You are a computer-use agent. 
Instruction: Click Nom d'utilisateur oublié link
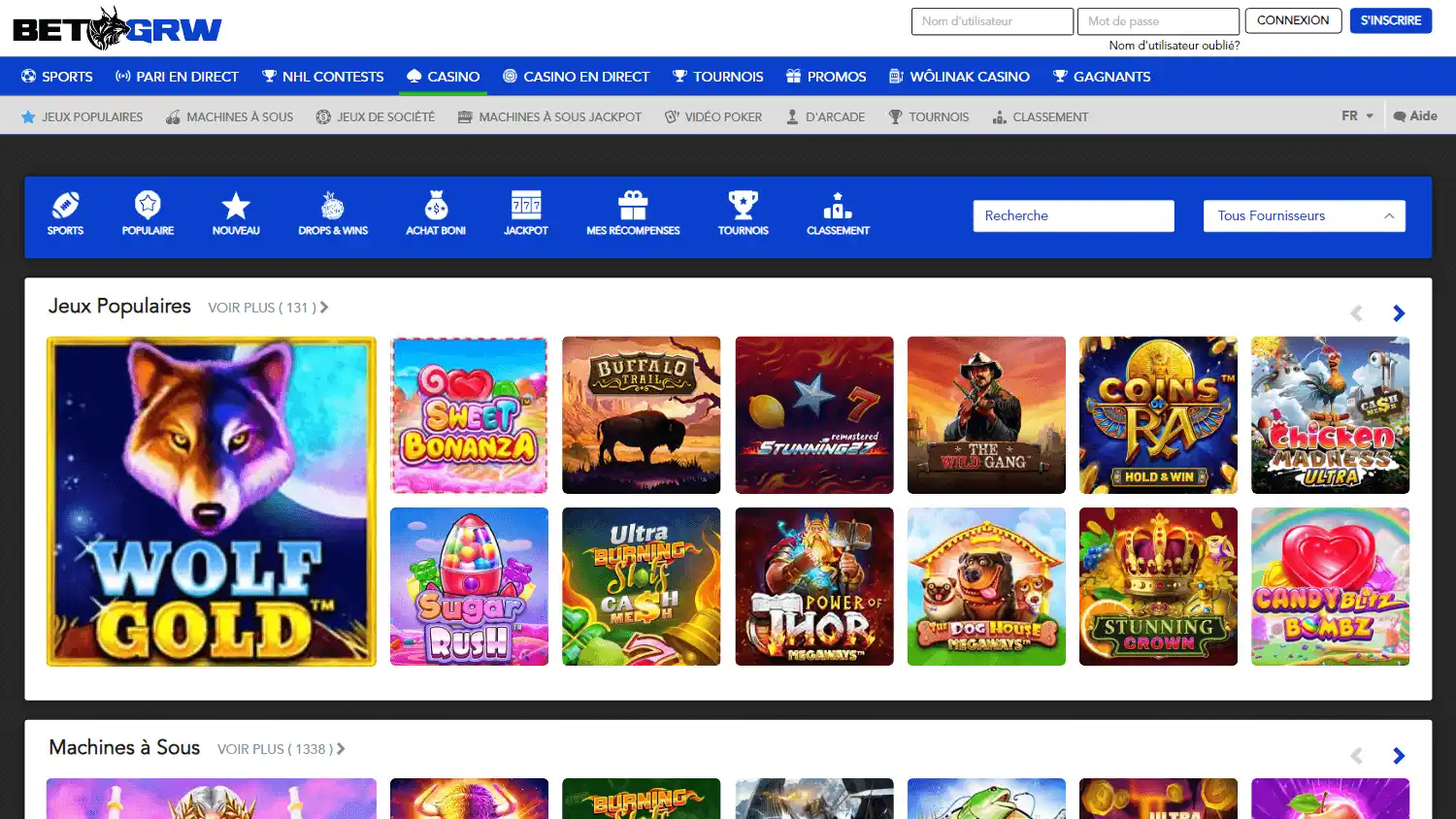tap(1174, 46)
